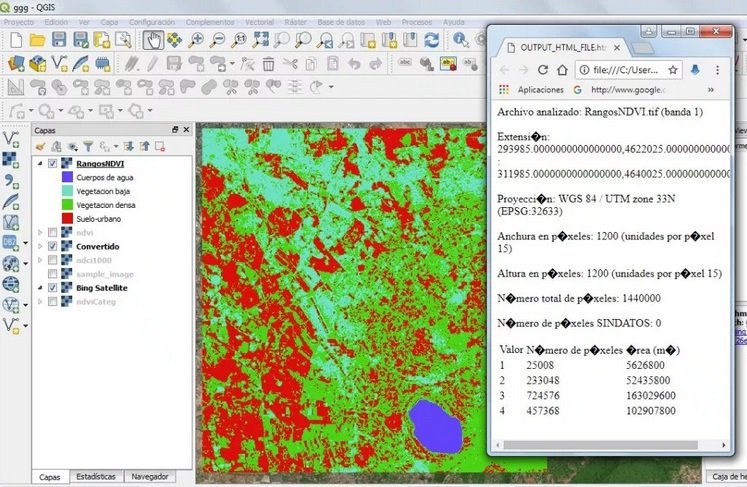Select the Pan Map hand tool

tap(153, 39)
